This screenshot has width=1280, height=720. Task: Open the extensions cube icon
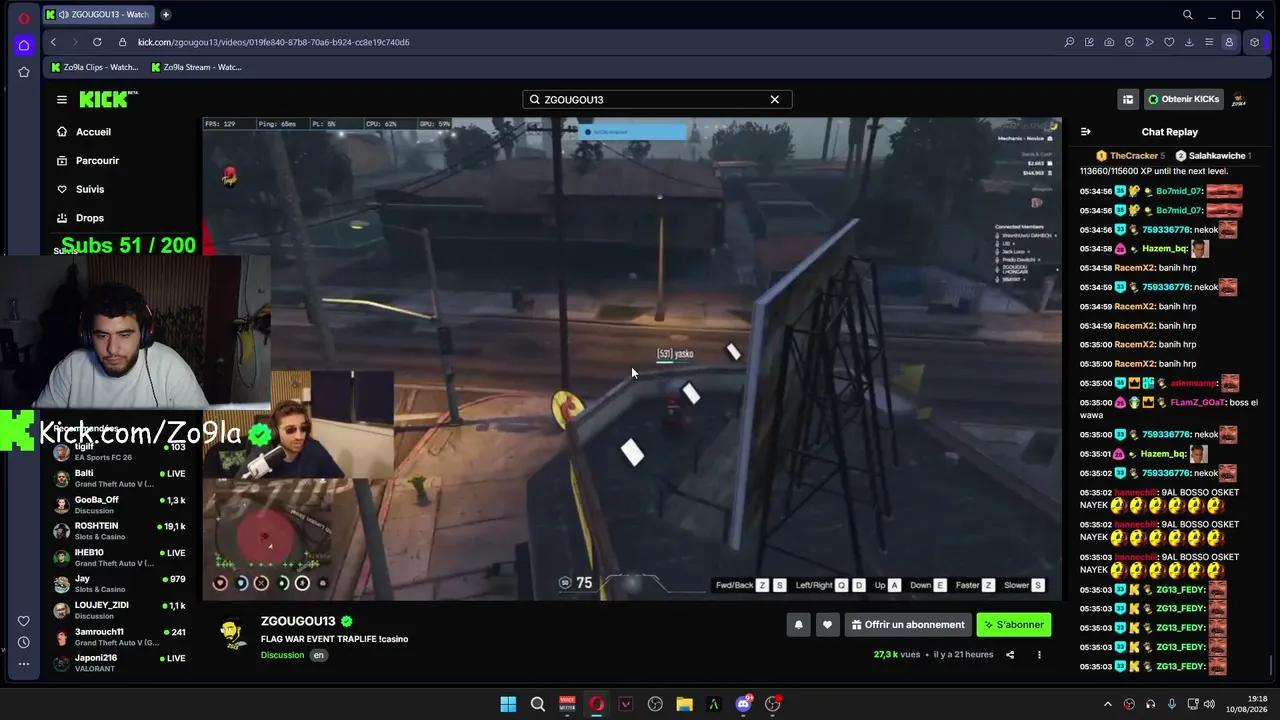(x=1255, y=42)
